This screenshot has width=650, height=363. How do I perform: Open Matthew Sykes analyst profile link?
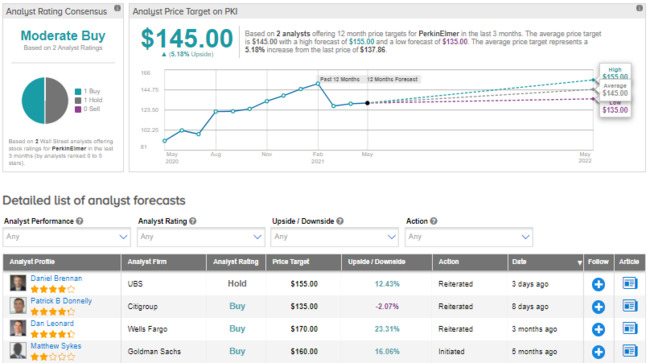pos(56,346)
